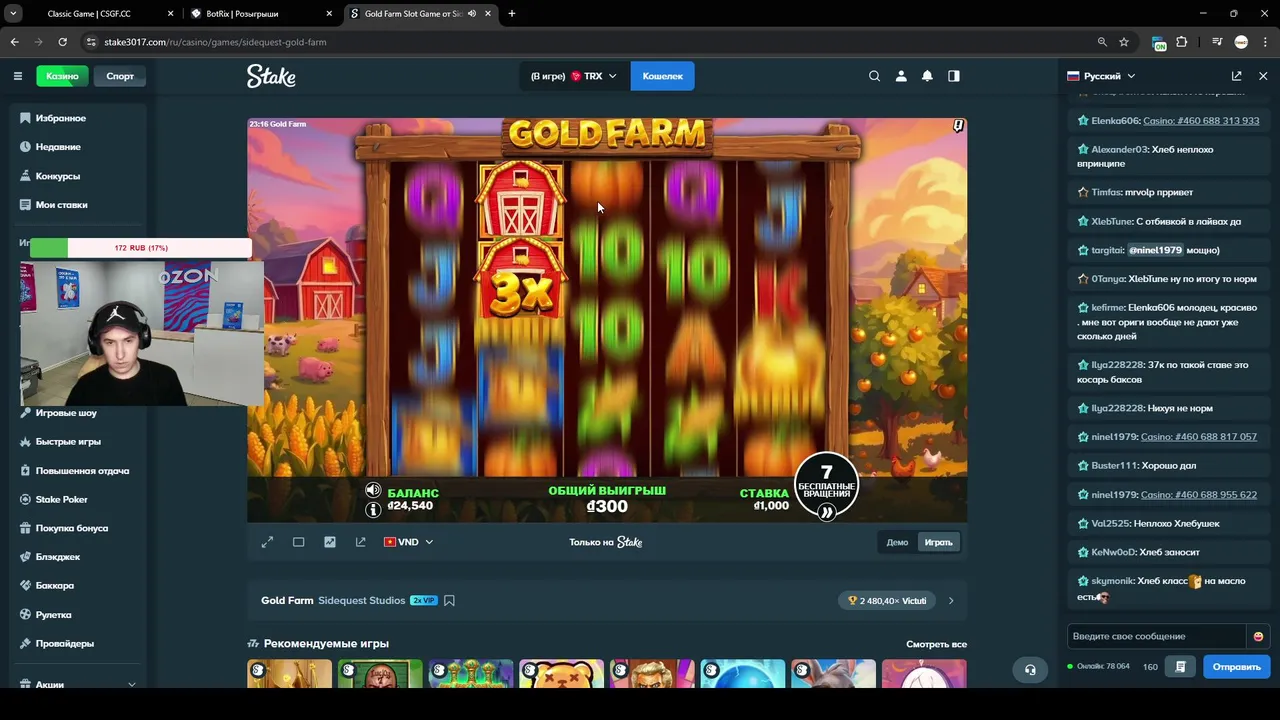Image resolution: width=1280 pixels, height=720 pixels.
Task: Open the blue orb recommended game thumbnail
Action: [743, 674]
